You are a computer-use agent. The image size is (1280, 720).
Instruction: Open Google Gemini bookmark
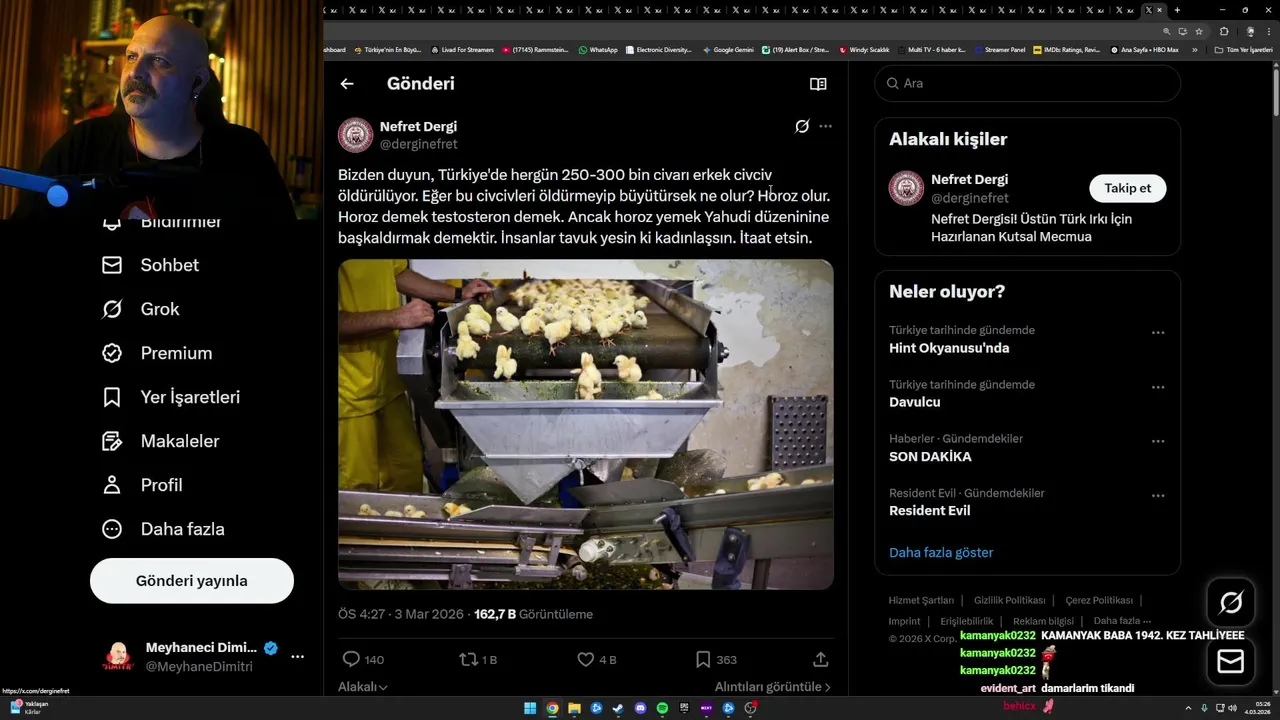click(x=728, y=49)
